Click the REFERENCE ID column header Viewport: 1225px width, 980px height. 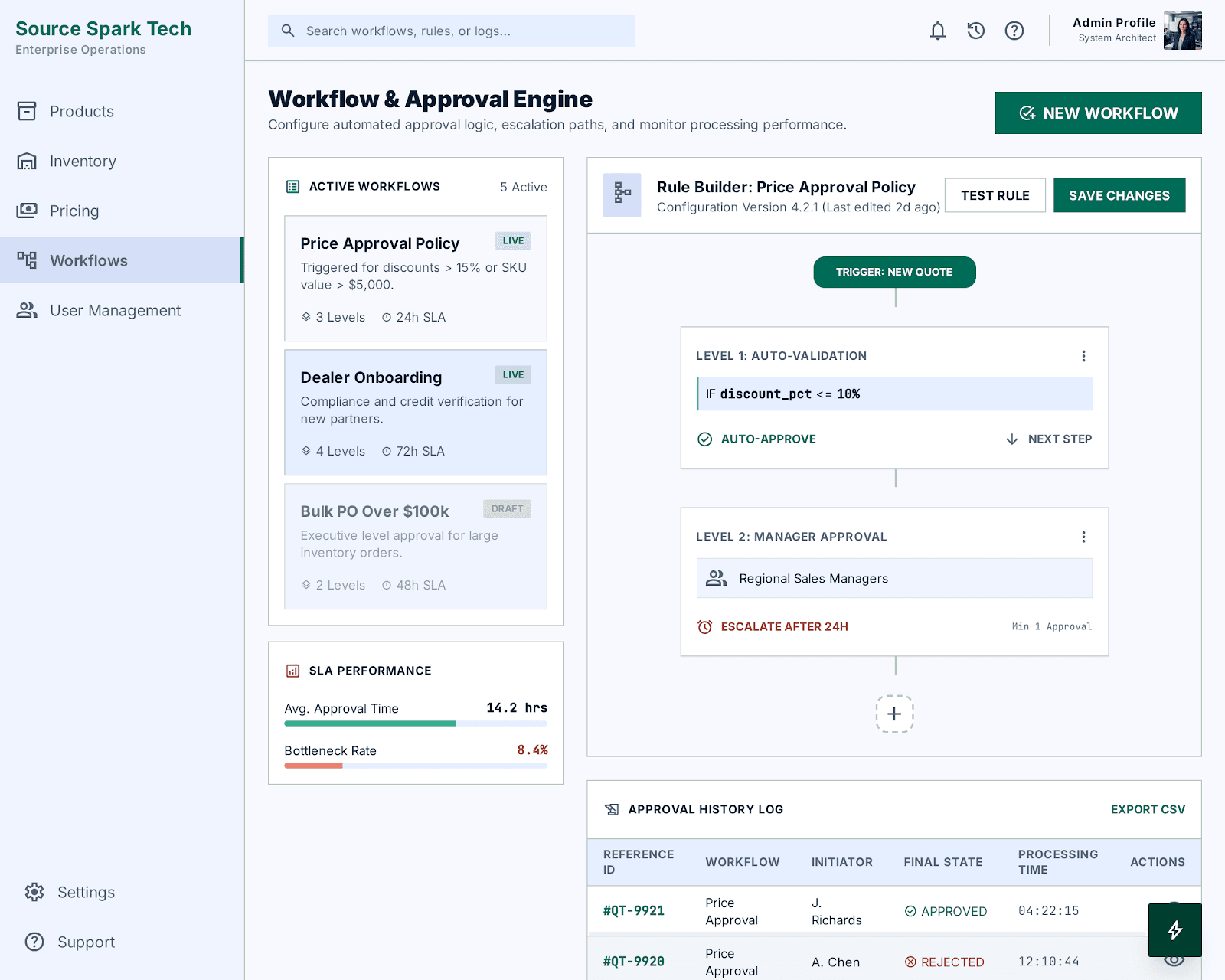(639, 862)
